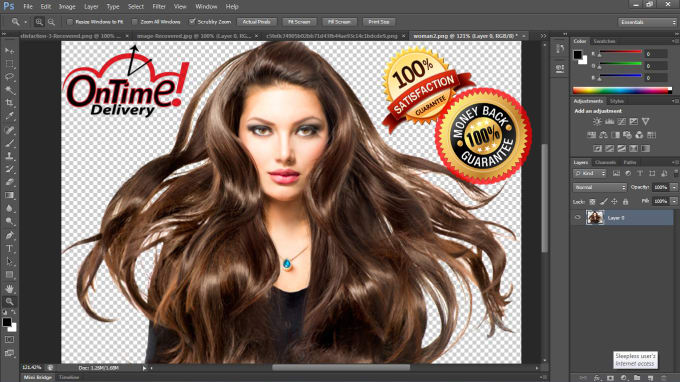The image size is (680, 382).
Task: Disable Scrubby Zoom checkbox
Action: pos(192,22)
